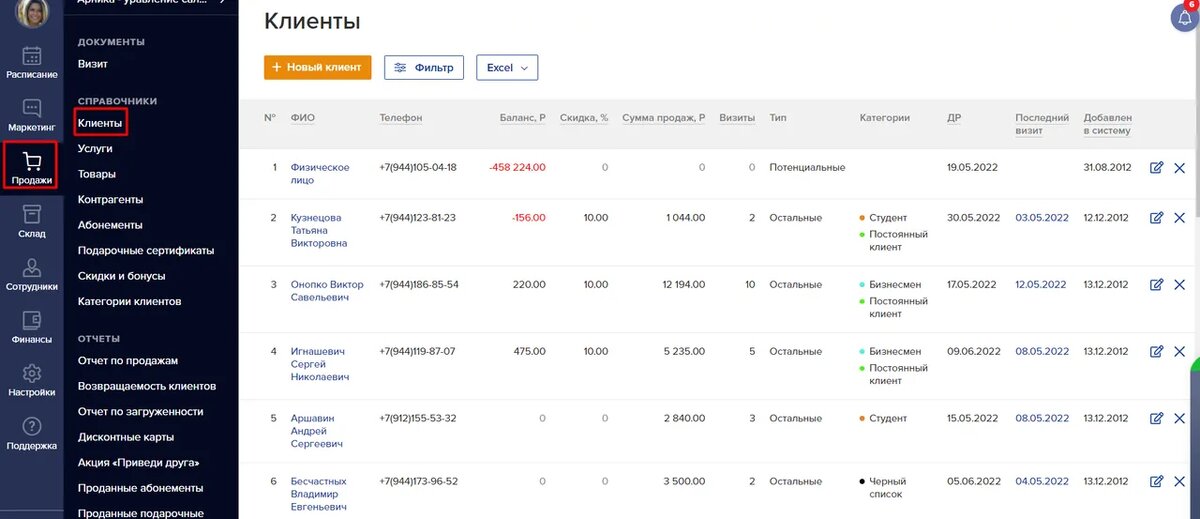Open client Физическое лицо profile

tap(320, 174)
